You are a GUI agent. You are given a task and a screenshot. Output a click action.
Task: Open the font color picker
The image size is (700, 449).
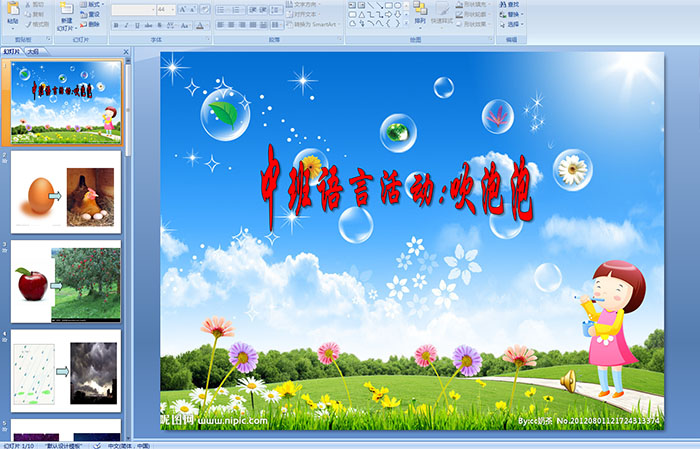click(202, 25)
